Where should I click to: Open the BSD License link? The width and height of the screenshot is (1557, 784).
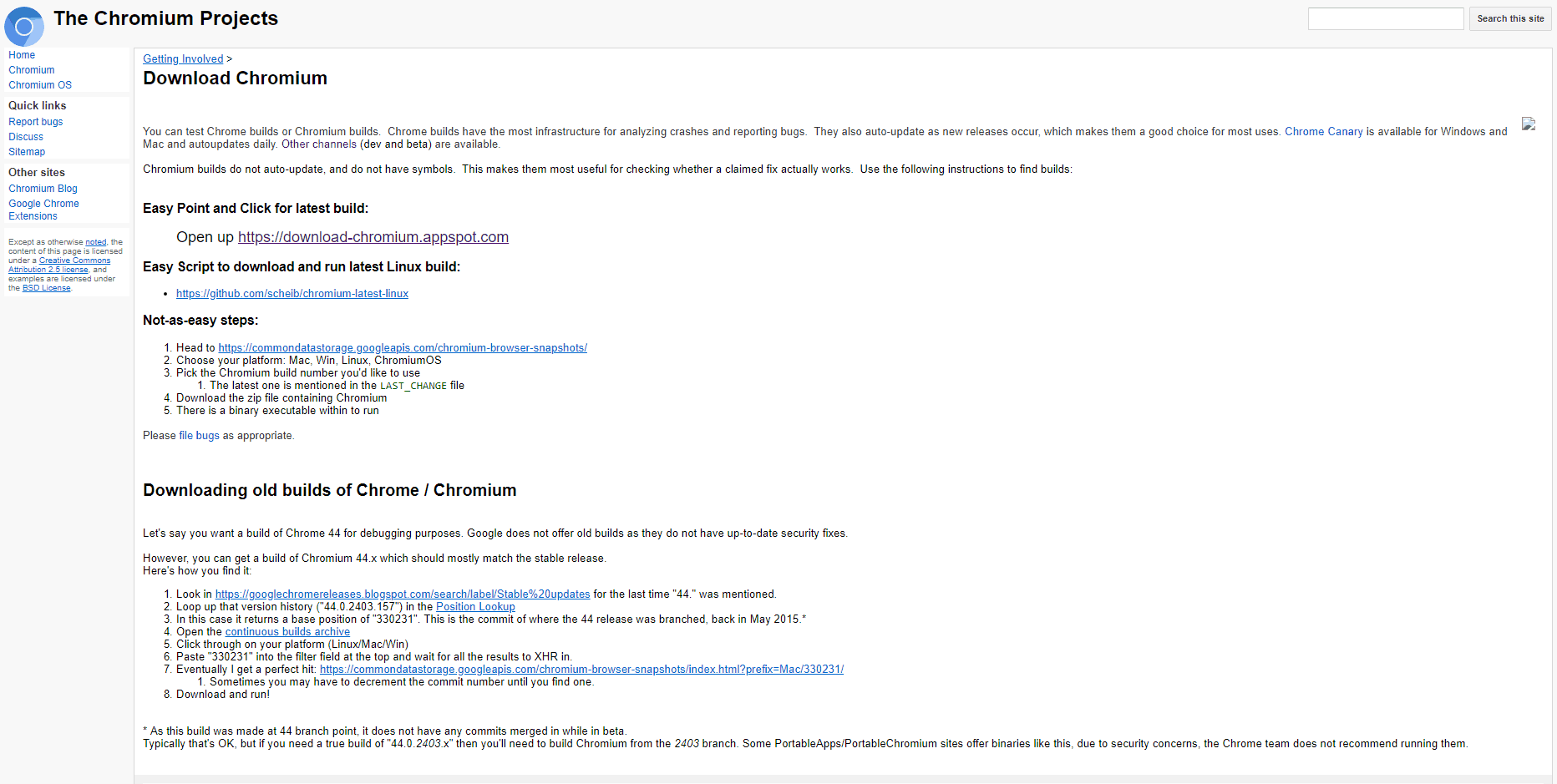(x=47, y=288)
